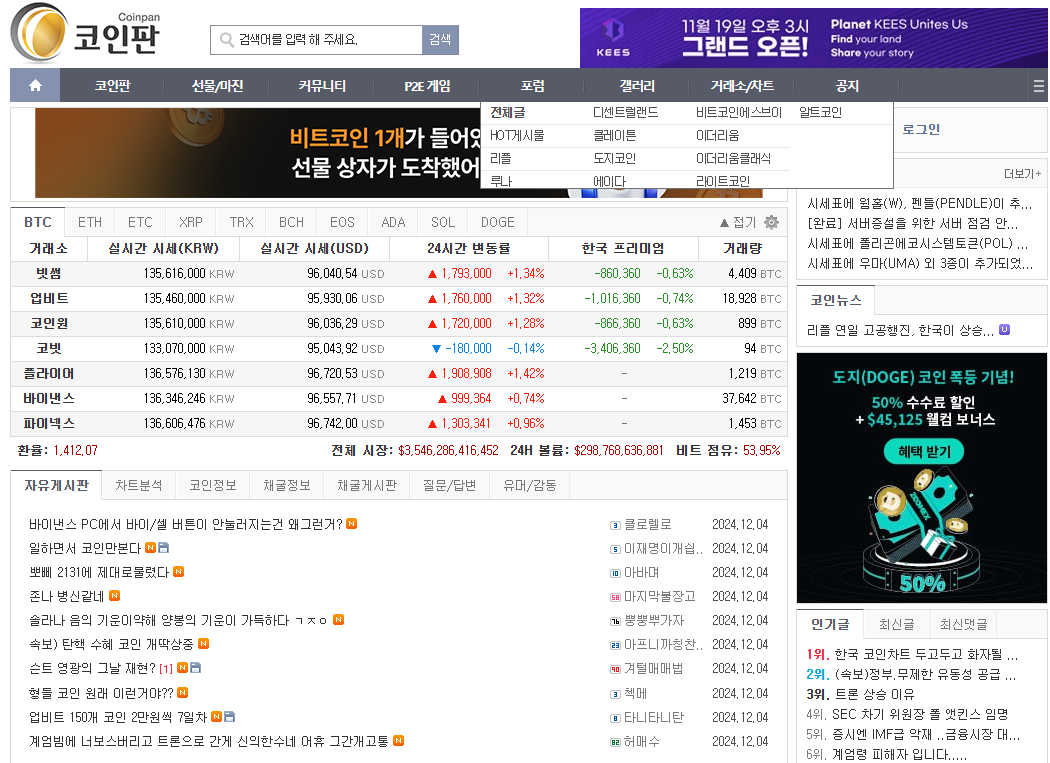Viewport: 1050px width, 763px height.
Task: Open the 포럼 menu
Action: tap(532, 86)
